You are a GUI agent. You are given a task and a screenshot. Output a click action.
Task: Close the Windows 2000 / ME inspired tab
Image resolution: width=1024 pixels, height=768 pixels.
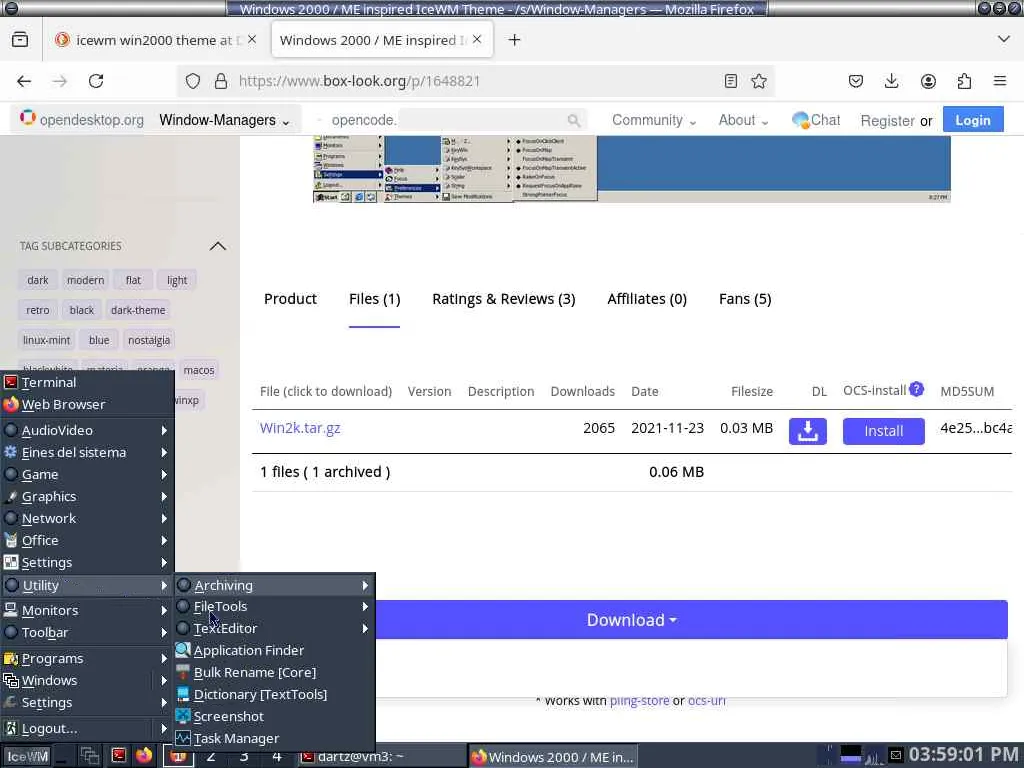(x=477, y=40)
